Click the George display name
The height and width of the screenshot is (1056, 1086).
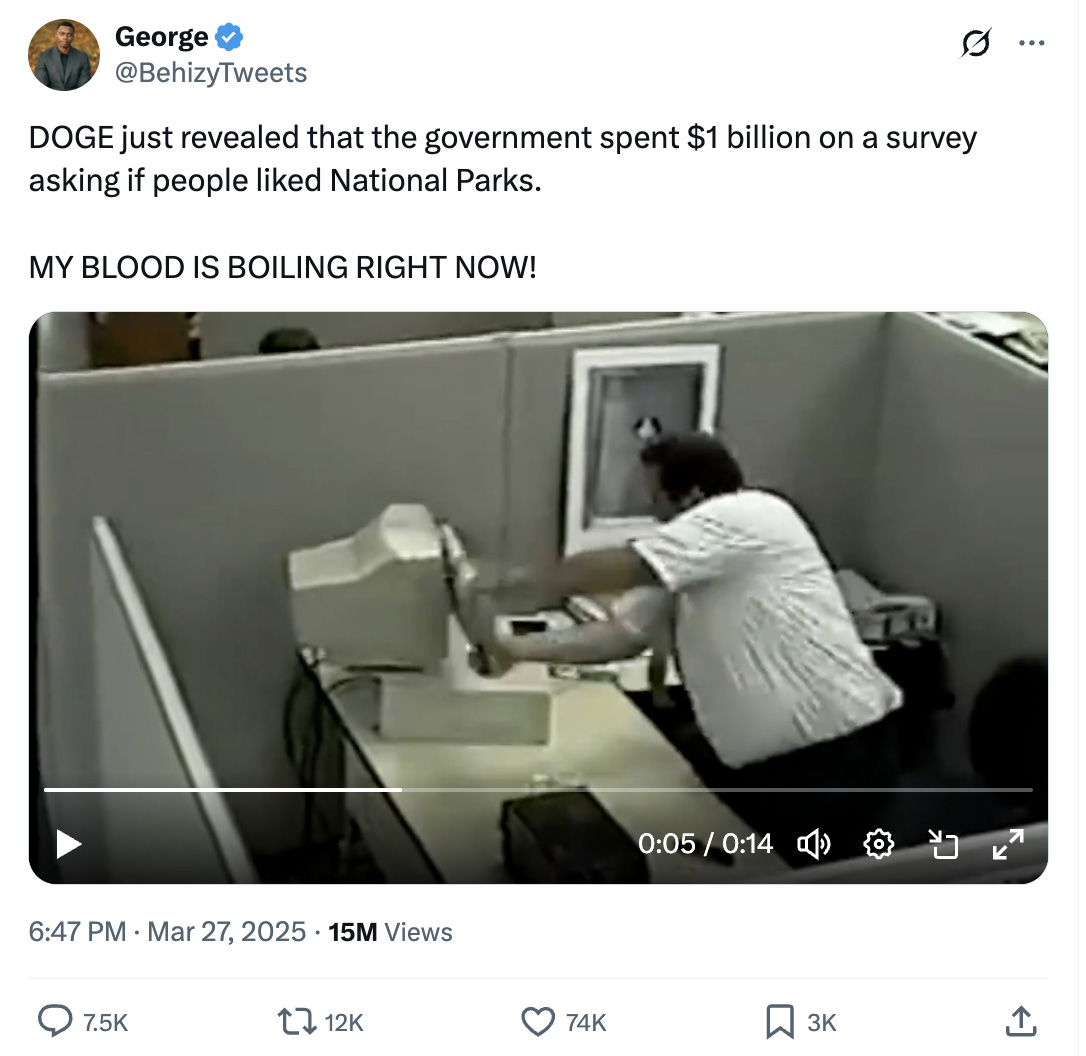[x=161, y=36]
